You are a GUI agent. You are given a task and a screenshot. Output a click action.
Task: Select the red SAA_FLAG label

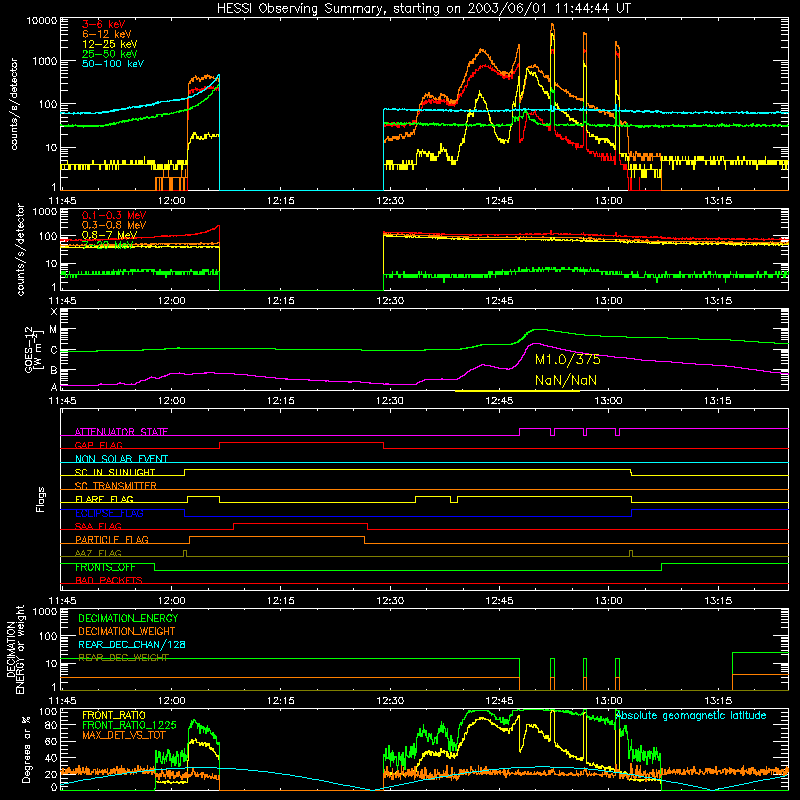click(x=98, y=527)
